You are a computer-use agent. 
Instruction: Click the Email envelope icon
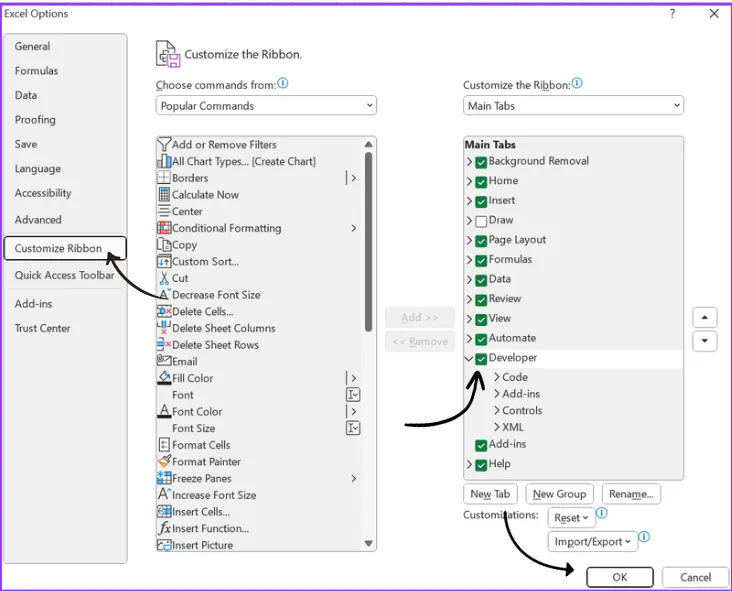click(x=164, y=360)
